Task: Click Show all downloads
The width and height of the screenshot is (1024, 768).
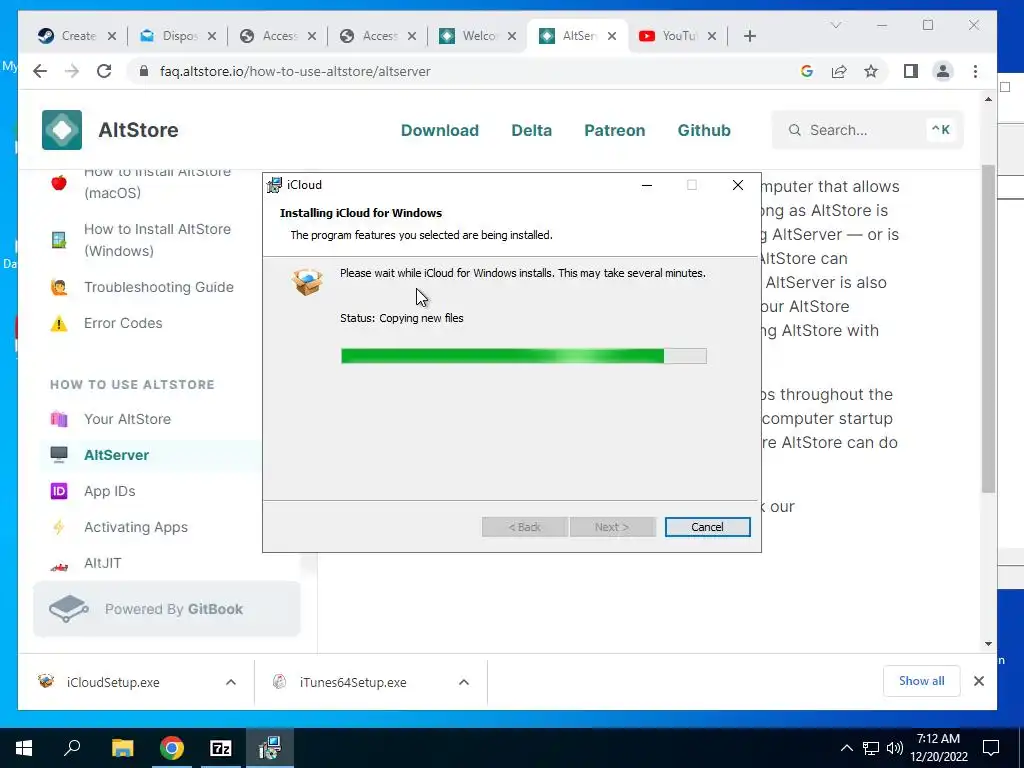Action: coord(921,681)
